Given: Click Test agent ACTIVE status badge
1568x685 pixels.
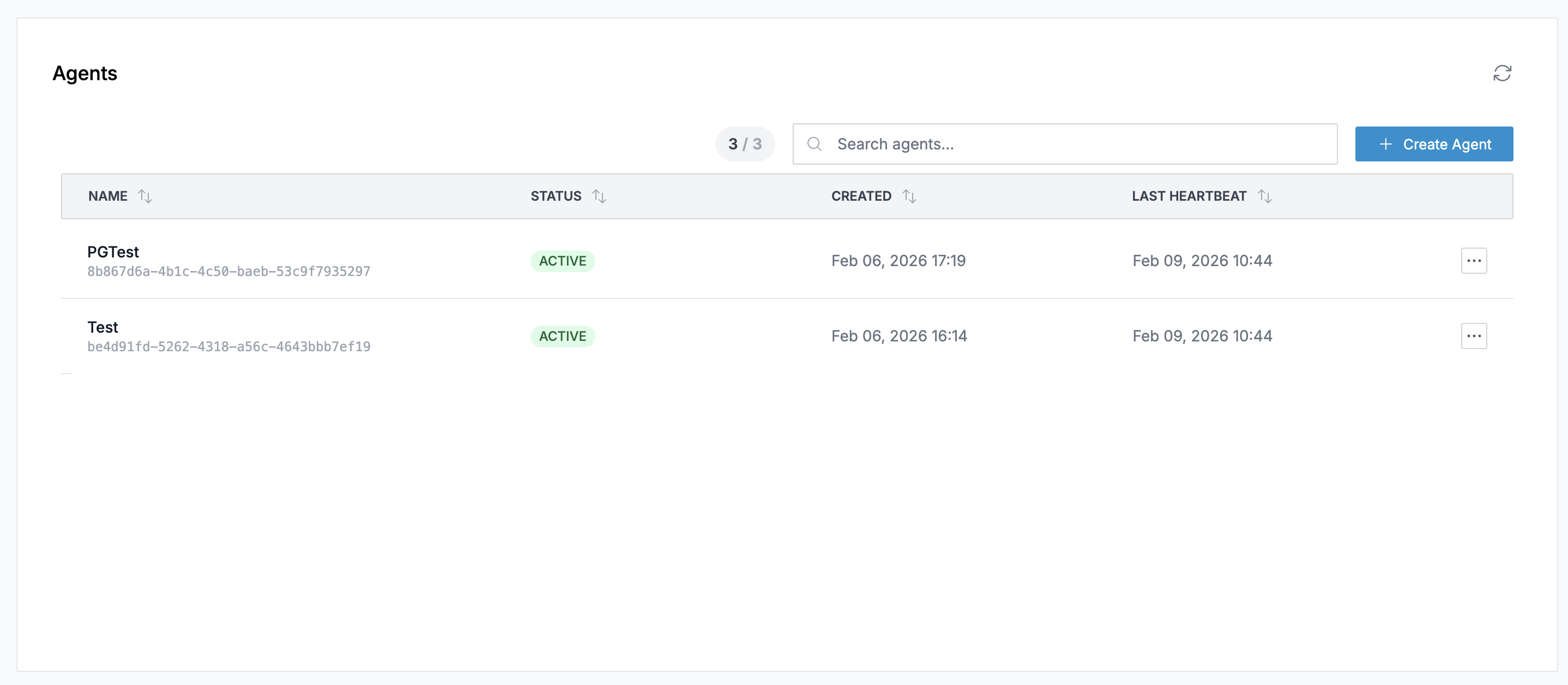Looking at the screenshot, I should click(x=562, y=336).
